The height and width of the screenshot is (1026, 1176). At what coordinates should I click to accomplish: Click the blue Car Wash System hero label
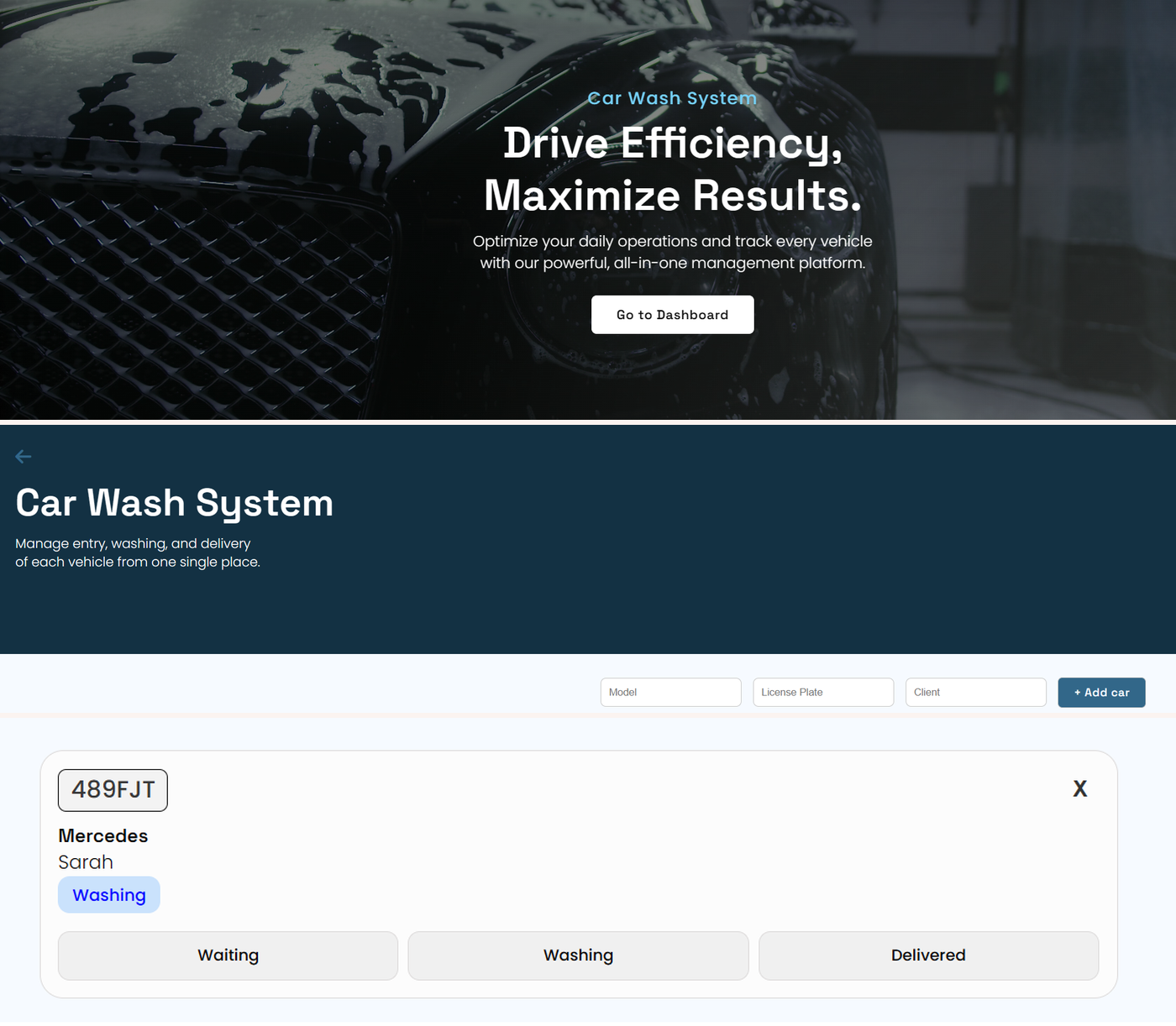tap(672, 98)
